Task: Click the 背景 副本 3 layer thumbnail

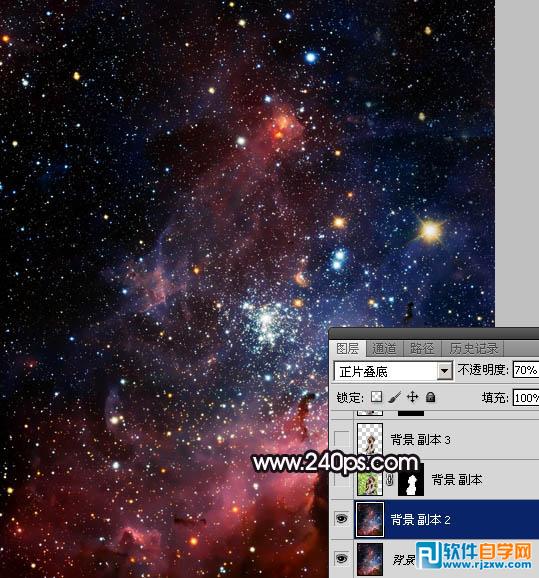Action: pyautogui.click(x=370, y=439)
